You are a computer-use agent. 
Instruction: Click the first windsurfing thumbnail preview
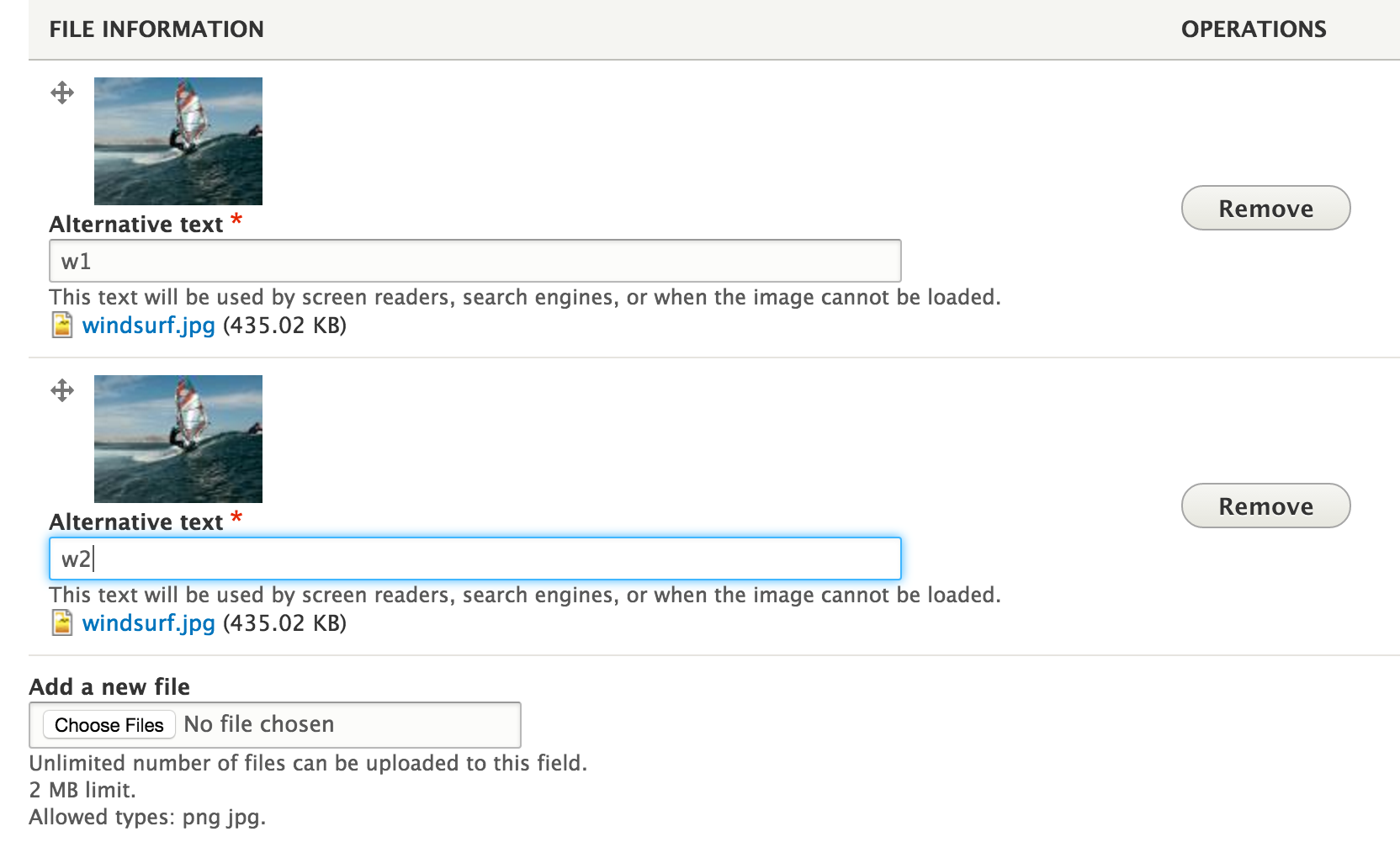pyautogui.click(x=178, y=140)
